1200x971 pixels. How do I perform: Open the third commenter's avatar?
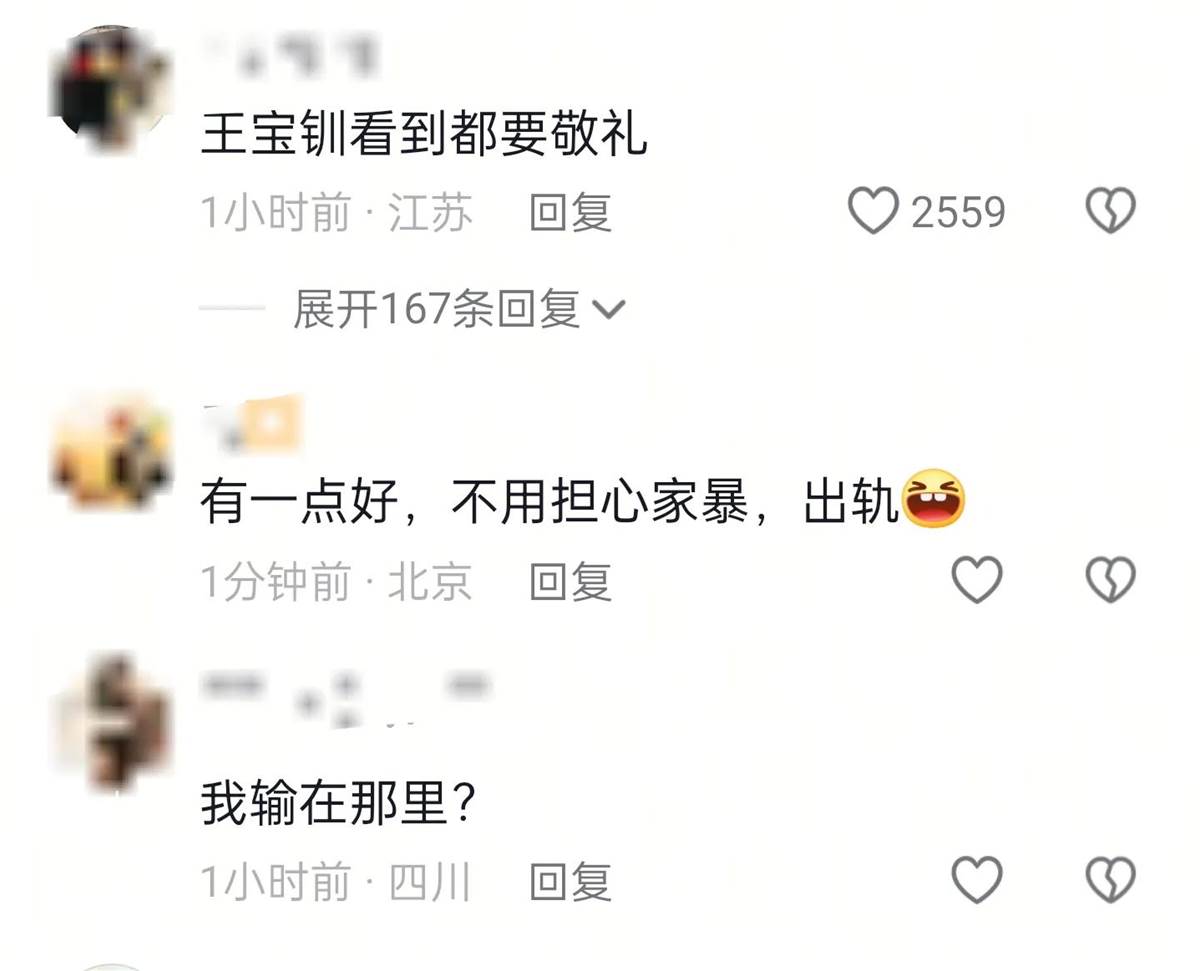click(x=112, y=722)
